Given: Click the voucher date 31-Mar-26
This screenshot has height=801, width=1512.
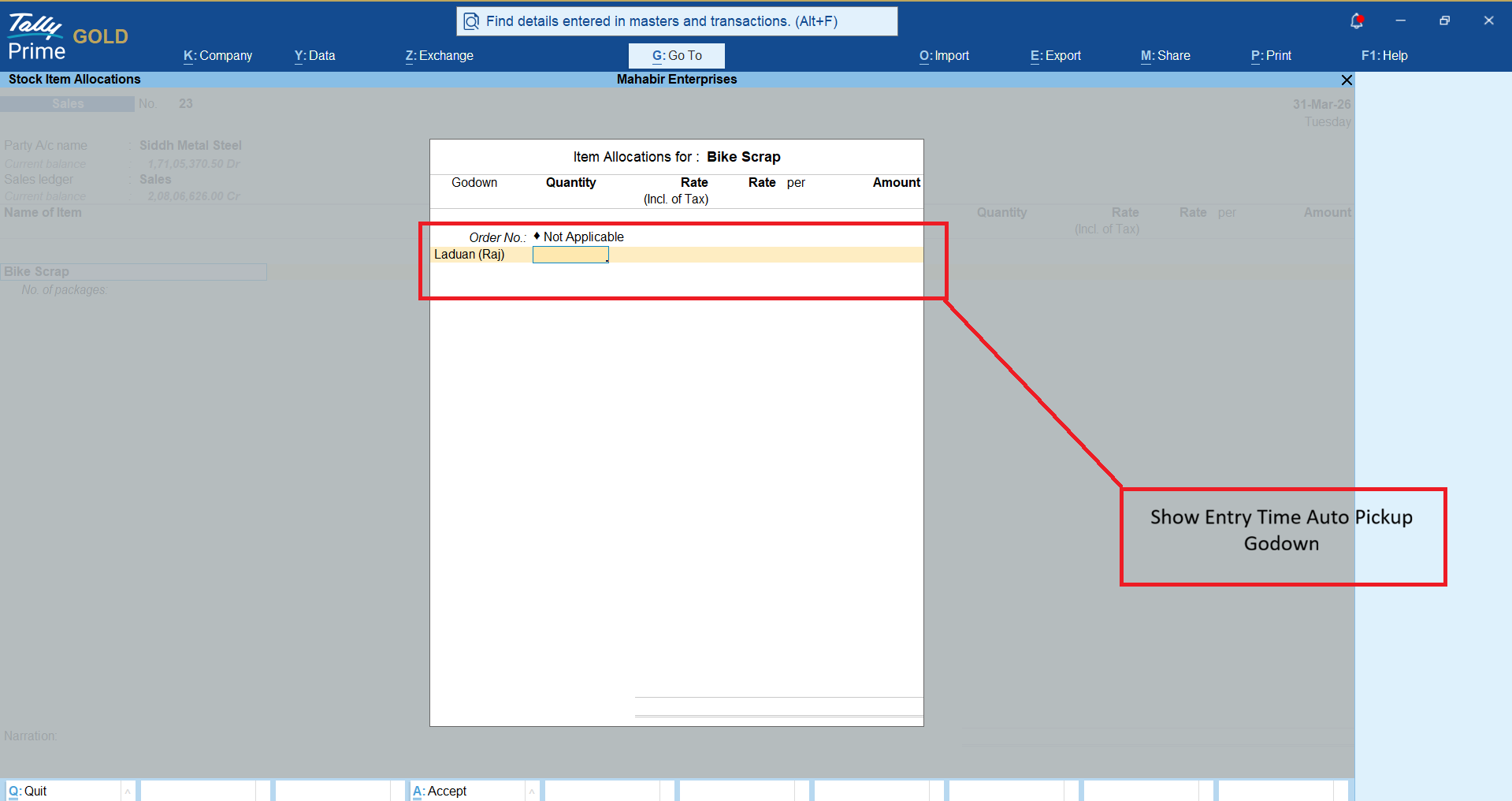Looking at the screenshot, I should (1321, 105).
